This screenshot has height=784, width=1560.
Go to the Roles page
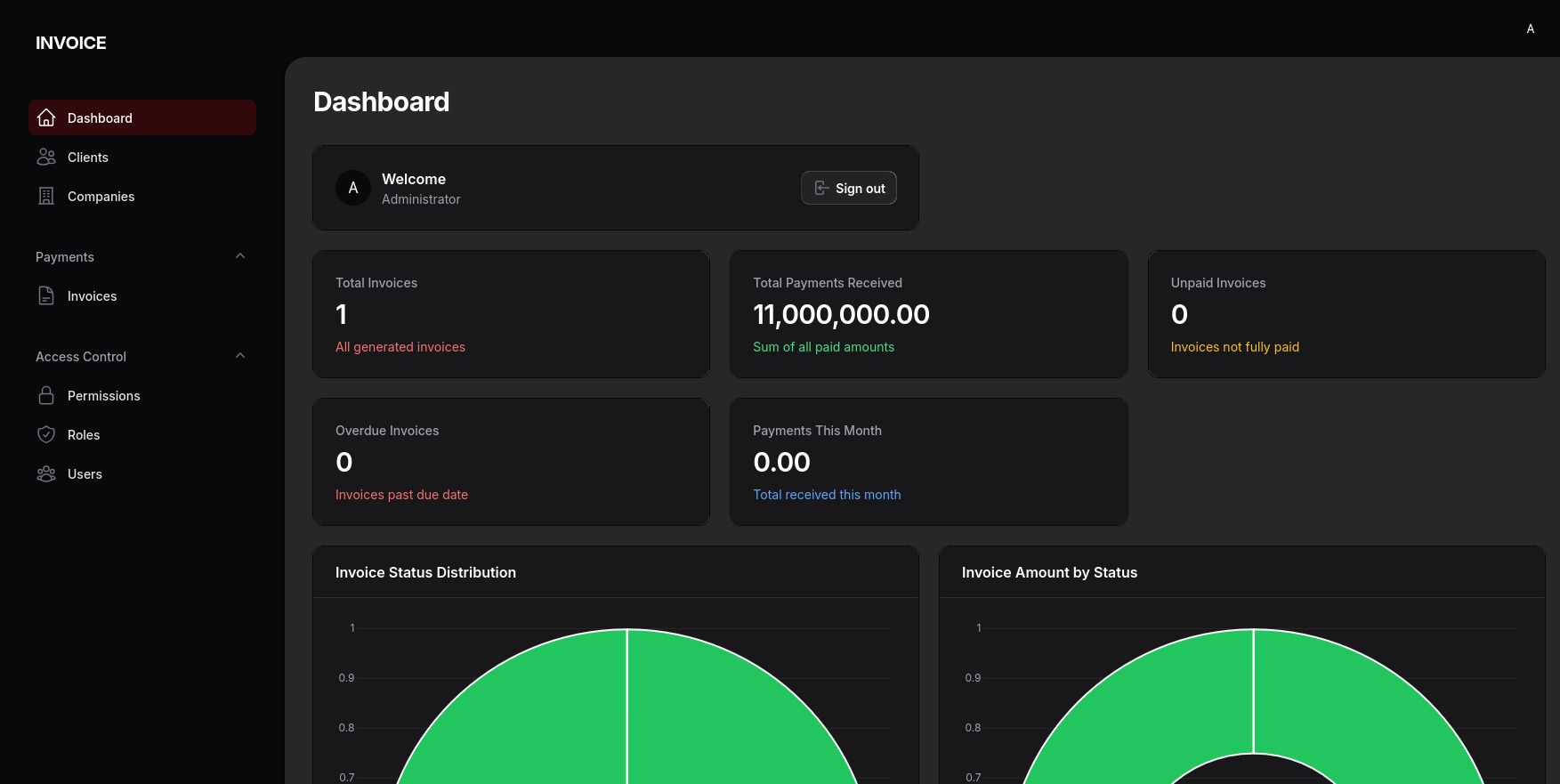coord(84,435)
